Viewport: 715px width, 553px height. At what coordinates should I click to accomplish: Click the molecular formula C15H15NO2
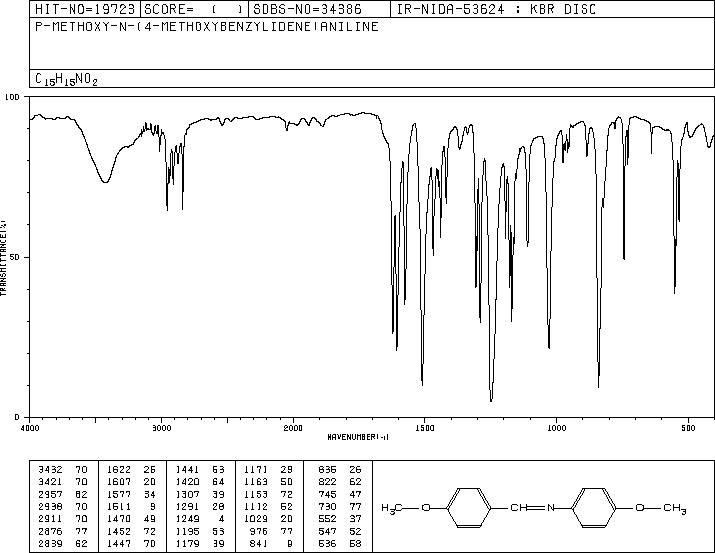[x=66, y=79]
